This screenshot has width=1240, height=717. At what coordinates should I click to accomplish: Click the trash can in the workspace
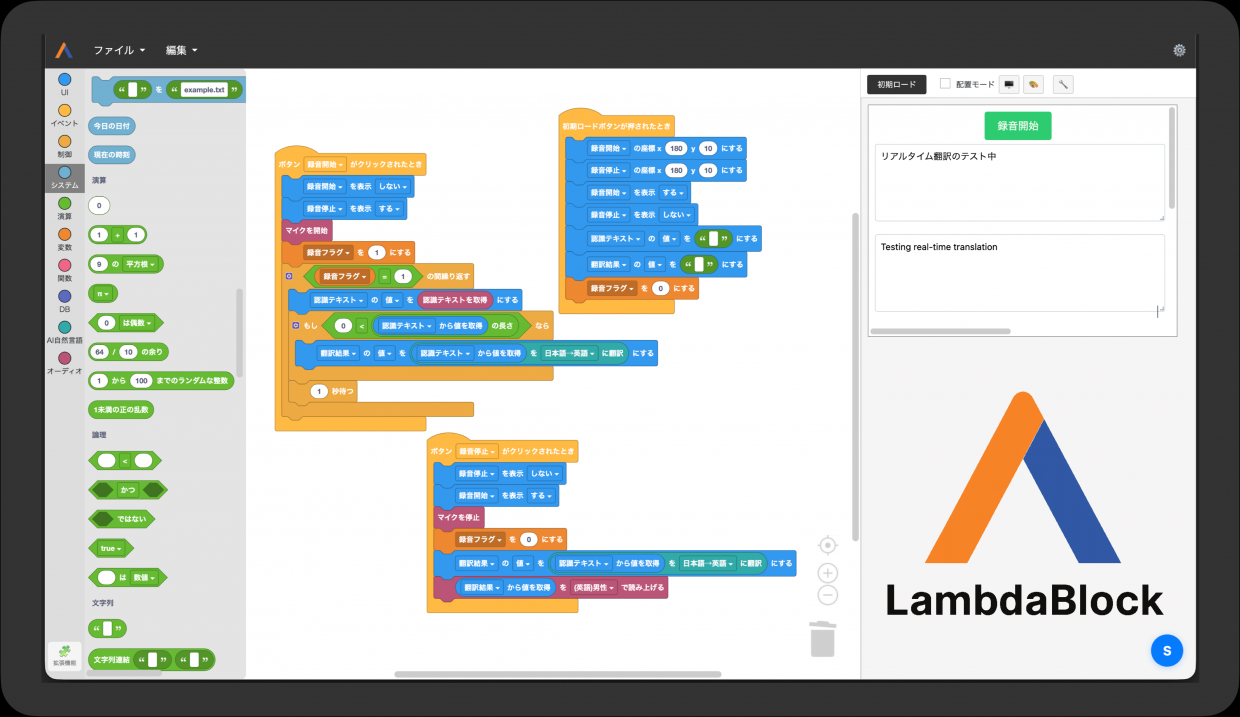(x=822, y=638)
